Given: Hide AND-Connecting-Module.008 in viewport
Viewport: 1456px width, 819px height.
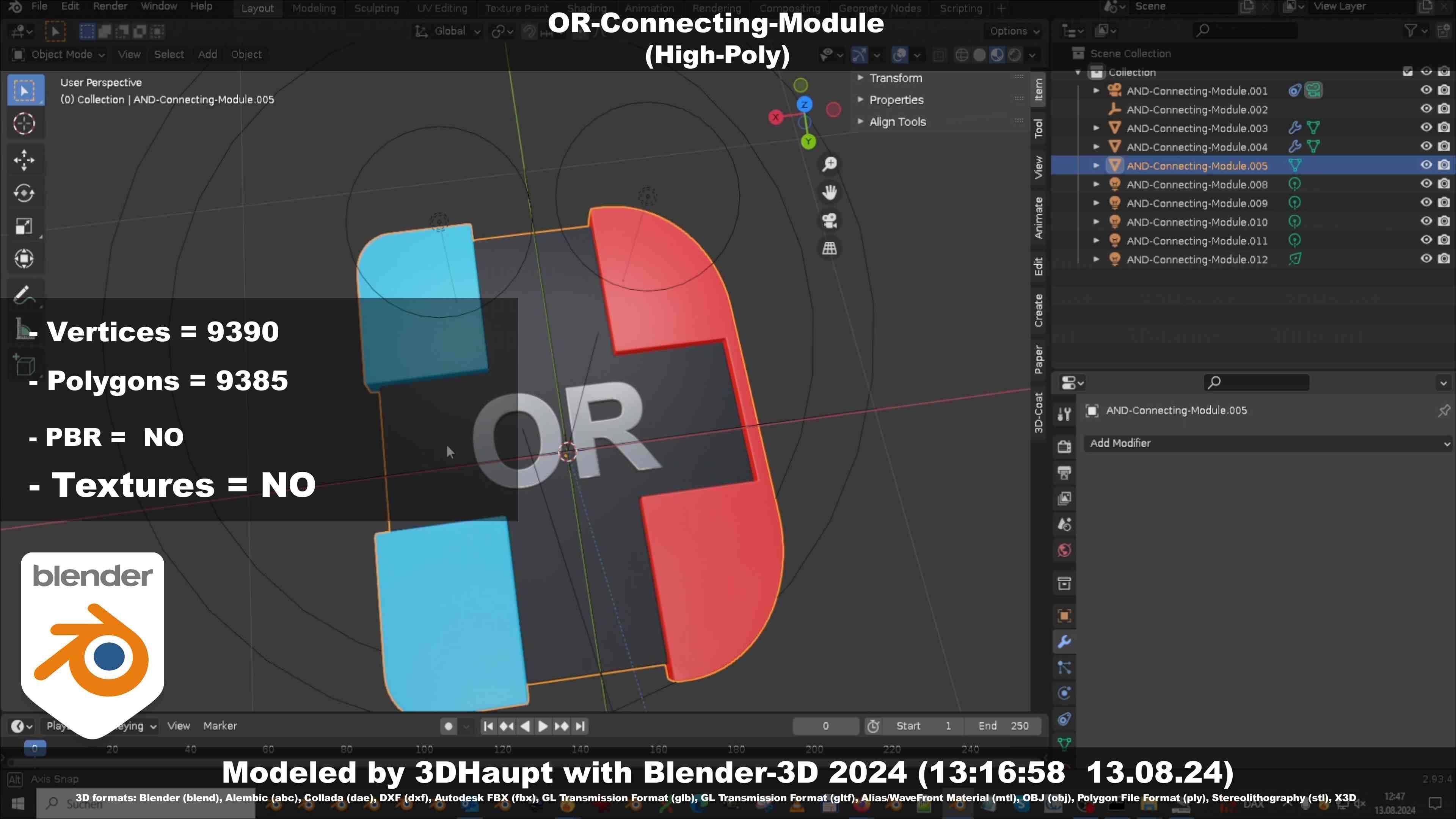Looking at the screenshot, I should (x=1426, y=184).
